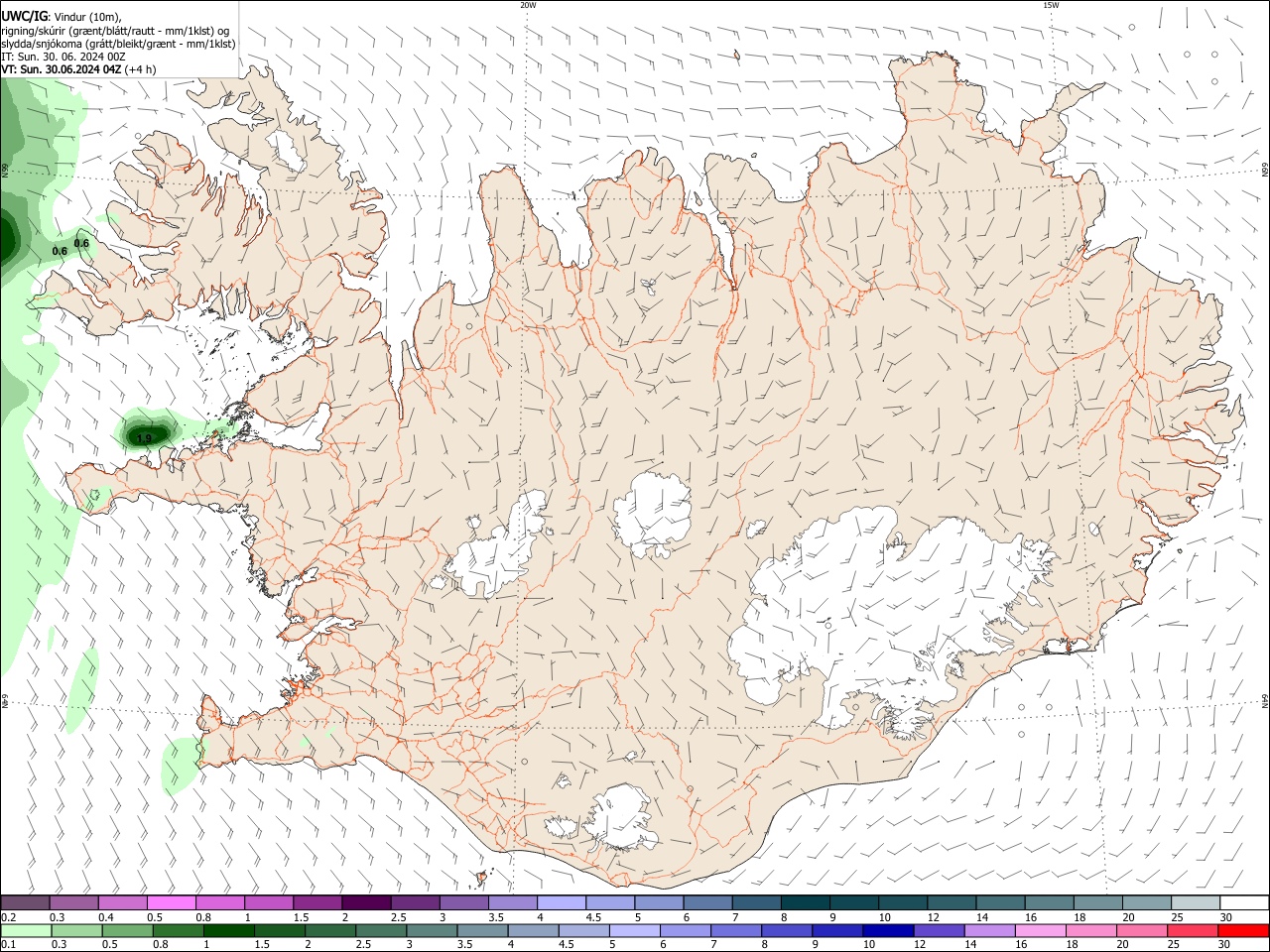Click the darkest green 1 swatch in lower legend
1270x952 pixels.
click(x=229, y=931)
